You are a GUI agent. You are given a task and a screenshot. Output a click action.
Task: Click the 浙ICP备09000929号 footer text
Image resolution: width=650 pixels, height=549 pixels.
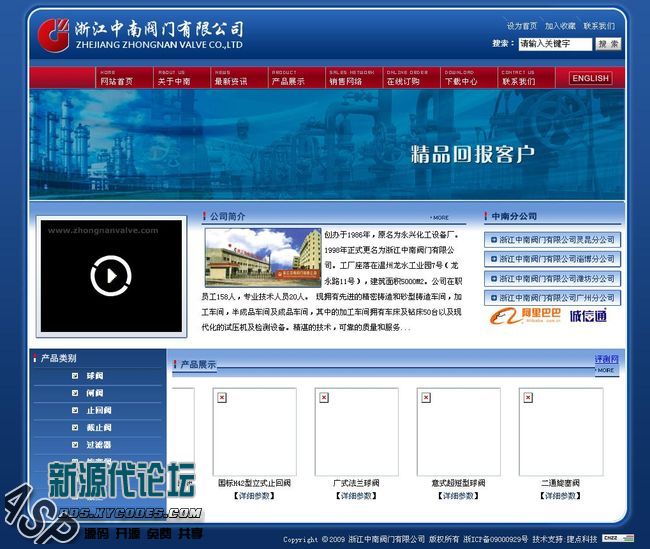click(495, 539)
